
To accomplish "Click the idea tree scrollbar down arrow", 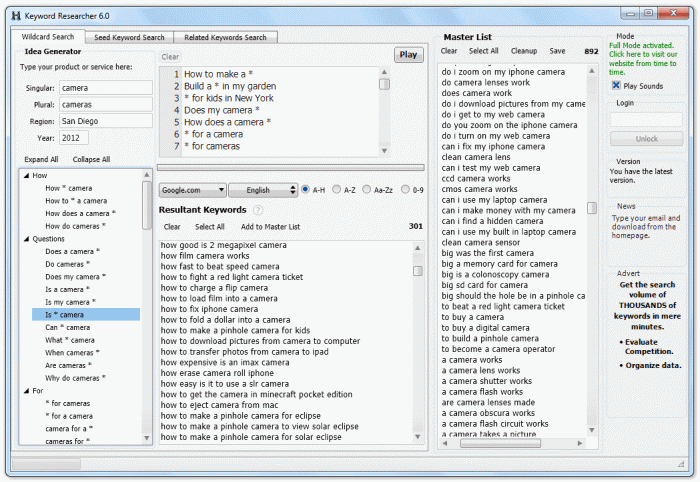I will [x=146, y=439].
